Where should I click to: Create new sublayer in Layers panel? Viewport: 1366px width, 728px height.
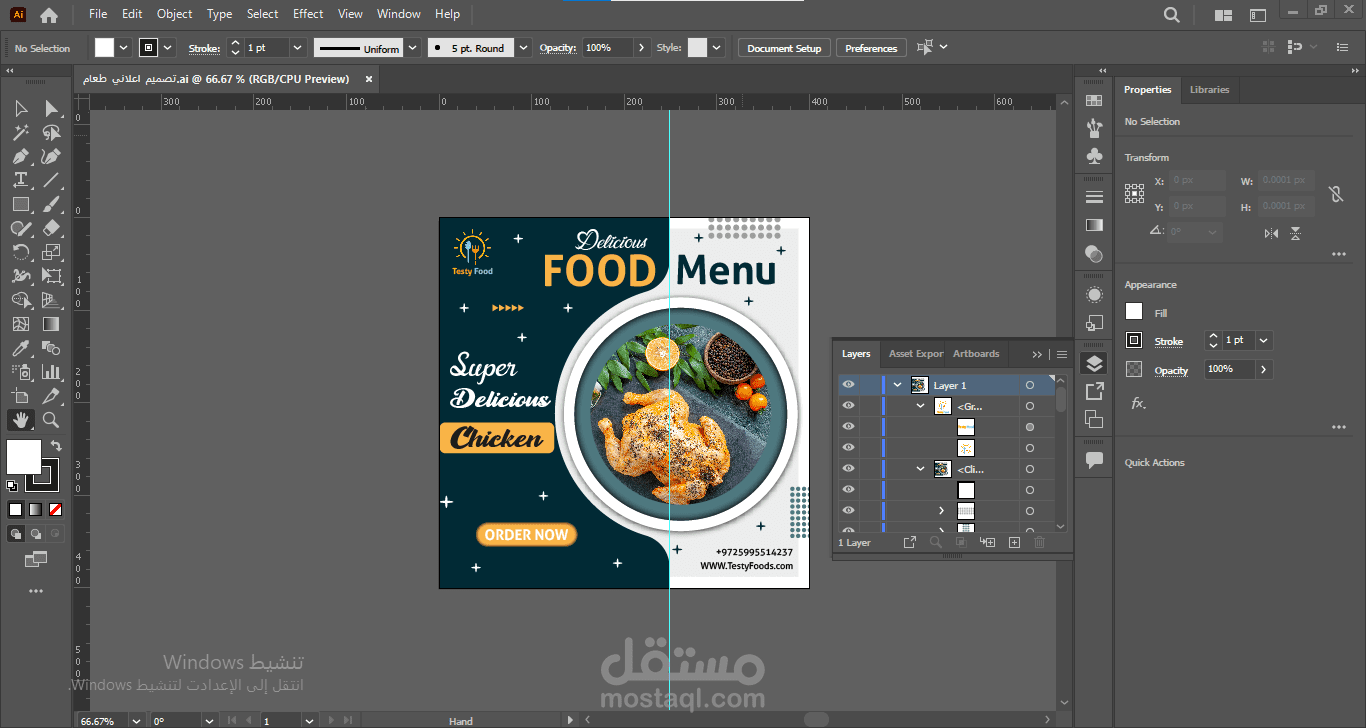coord(988,542)
